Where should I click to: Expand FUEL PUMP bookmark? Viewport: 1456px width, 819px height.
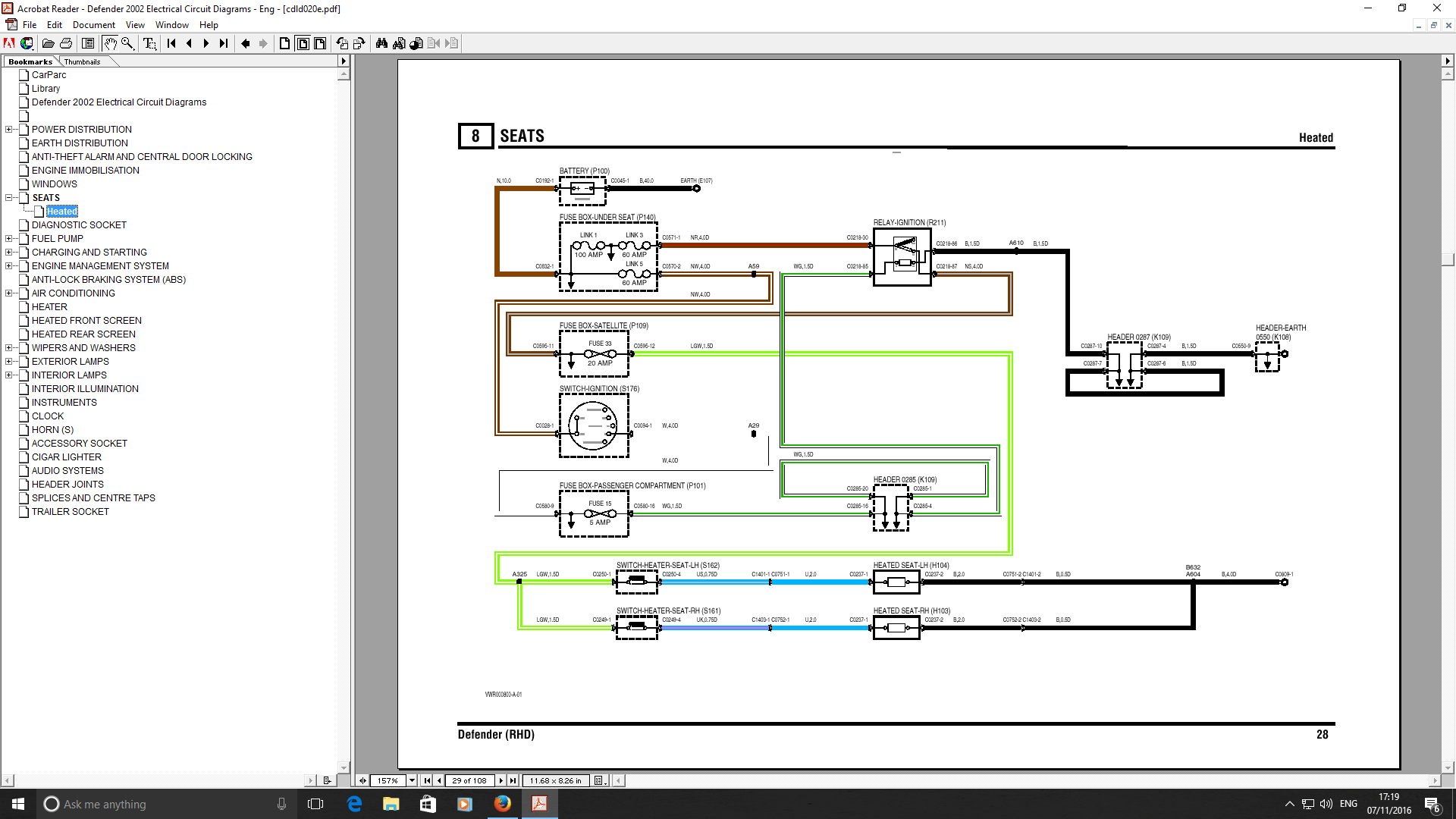[x=9, y=239]
